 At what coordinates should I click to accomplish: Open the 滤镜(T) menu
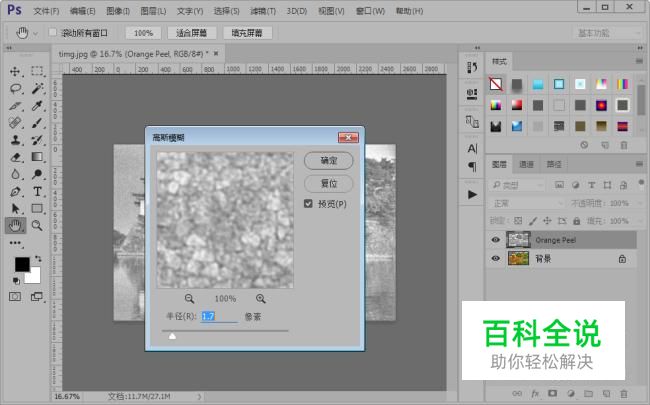[263, 11]
